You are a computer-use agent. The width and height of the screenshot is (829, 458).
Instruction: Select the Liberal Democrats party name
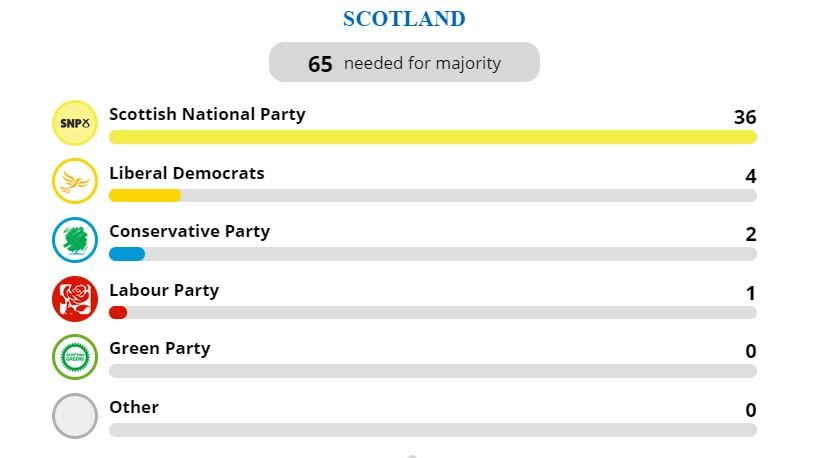point(187,173)
